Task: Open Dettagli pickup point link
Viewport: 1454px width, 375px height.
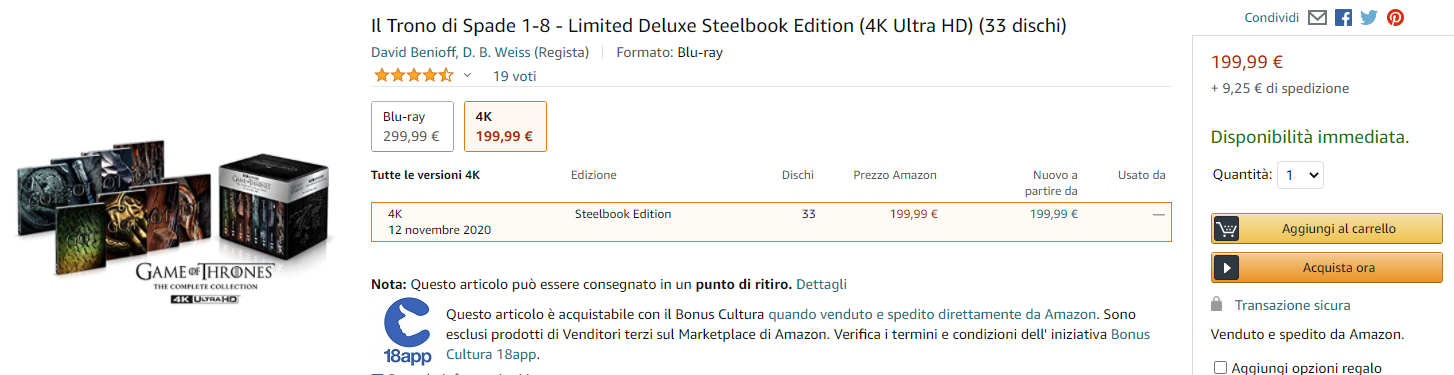Action: point(822,285)
